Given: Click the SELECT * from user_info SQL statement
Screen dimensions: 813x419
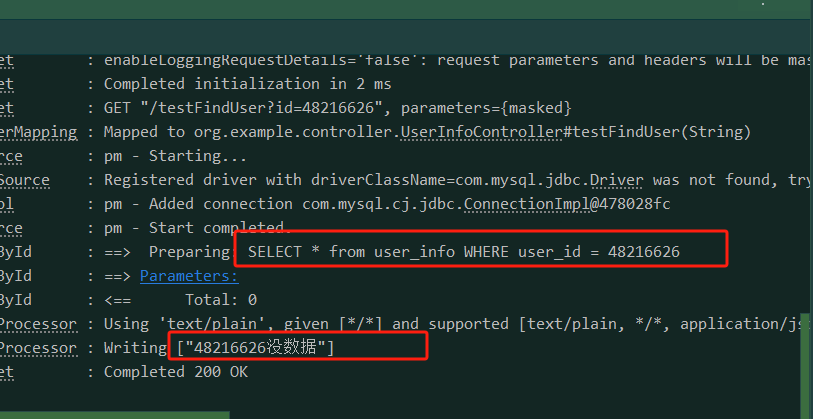Looking at the screenshot, I should pyautogui.click(x=464, y=252).
